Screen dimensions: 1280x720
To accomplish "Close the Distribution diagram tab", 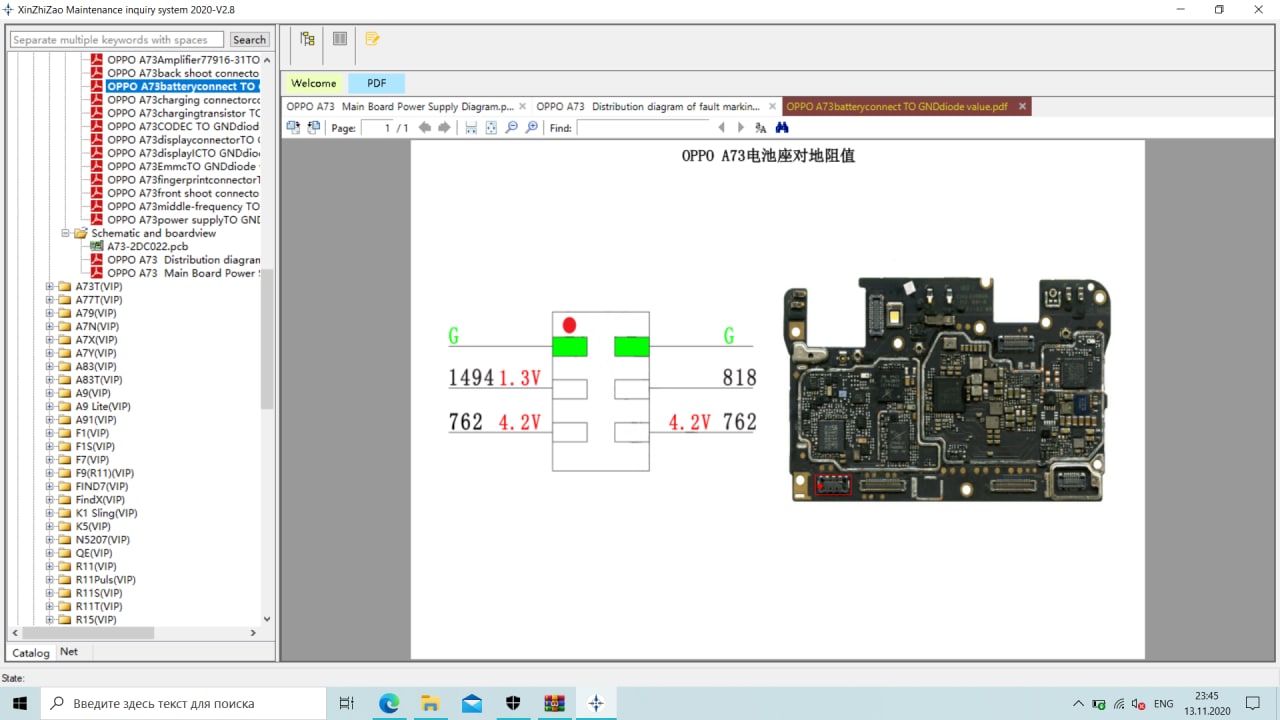I will pos(771,106).
